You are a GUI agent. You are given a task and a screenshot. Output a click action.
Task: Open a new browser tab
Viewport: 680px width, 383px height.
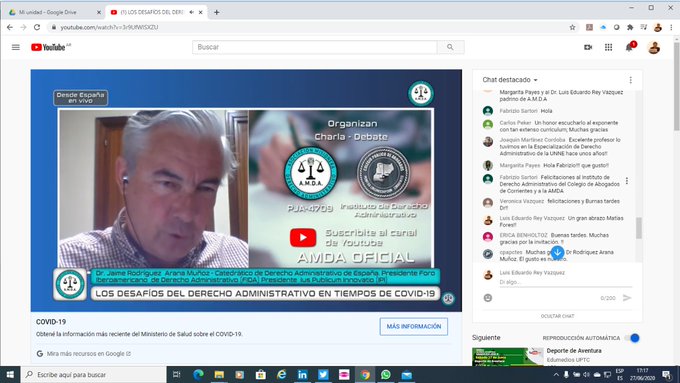pos(216,12)
